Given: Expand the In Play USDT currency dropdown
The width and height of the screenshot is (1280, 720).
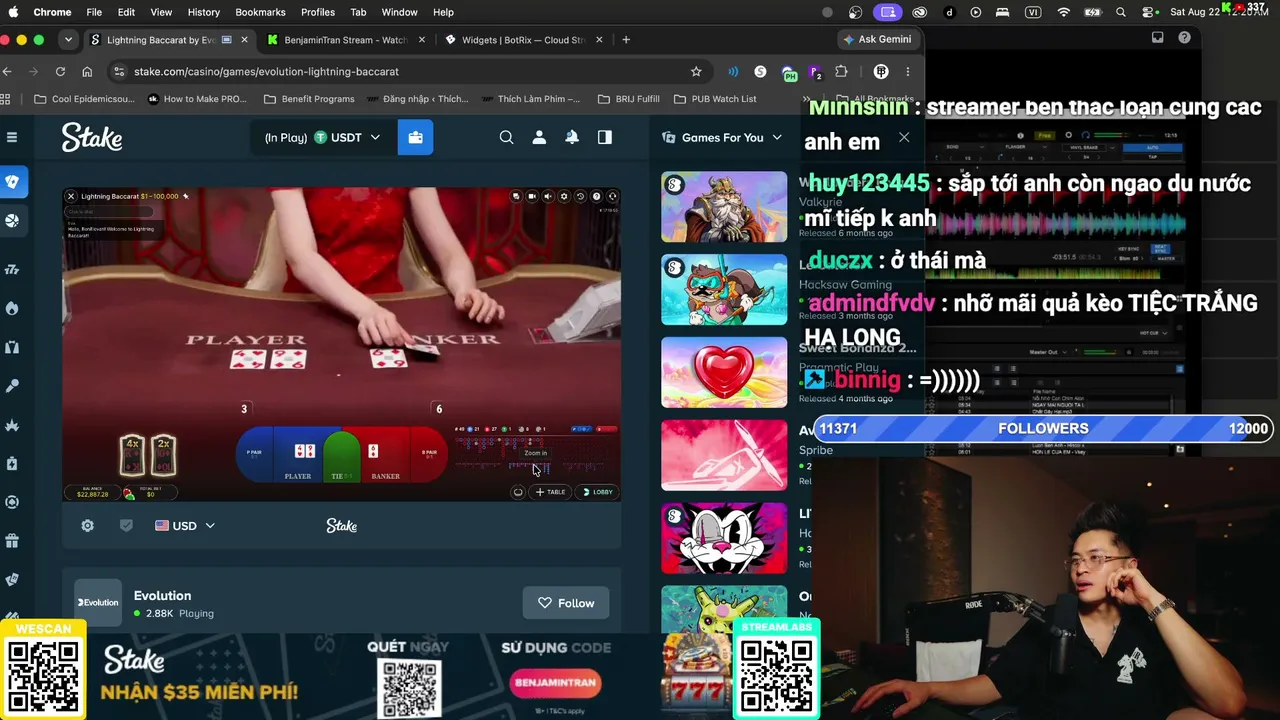Looking at the screenshot, I should [x=322, y=137].
